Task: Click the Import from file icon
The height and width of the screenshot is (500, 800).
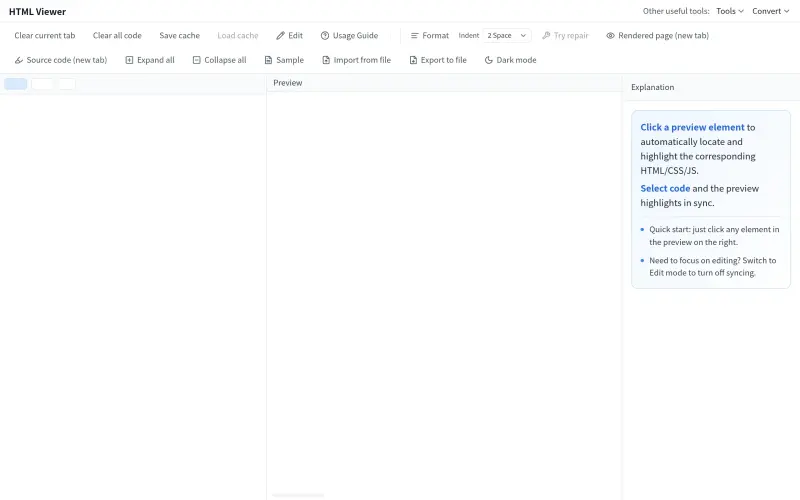Action: [326, 60]
